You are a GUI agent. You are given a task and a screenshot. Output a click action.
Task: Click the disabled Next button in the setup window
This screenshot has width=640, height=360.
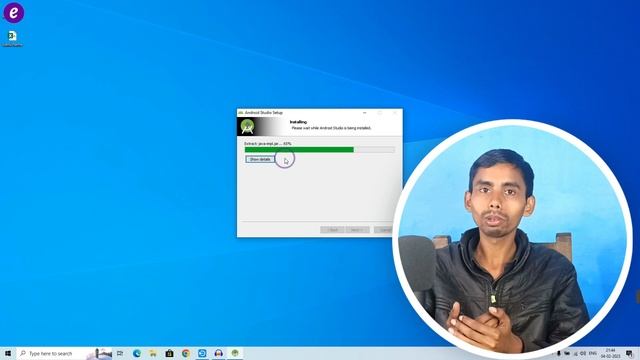pyautogui.click(x=357, y=230)
